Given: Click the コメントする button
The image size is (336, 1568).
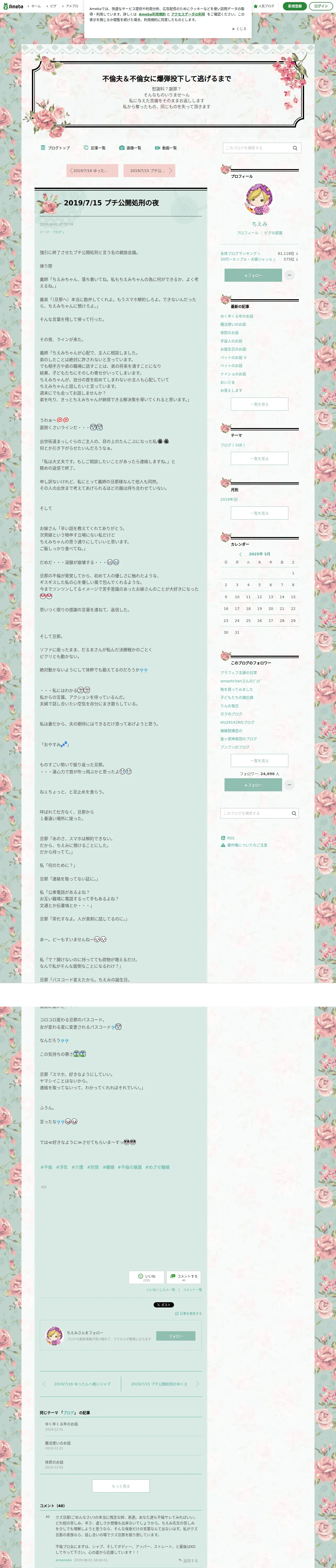Looking at the screenshot, I should point(183,1278).
